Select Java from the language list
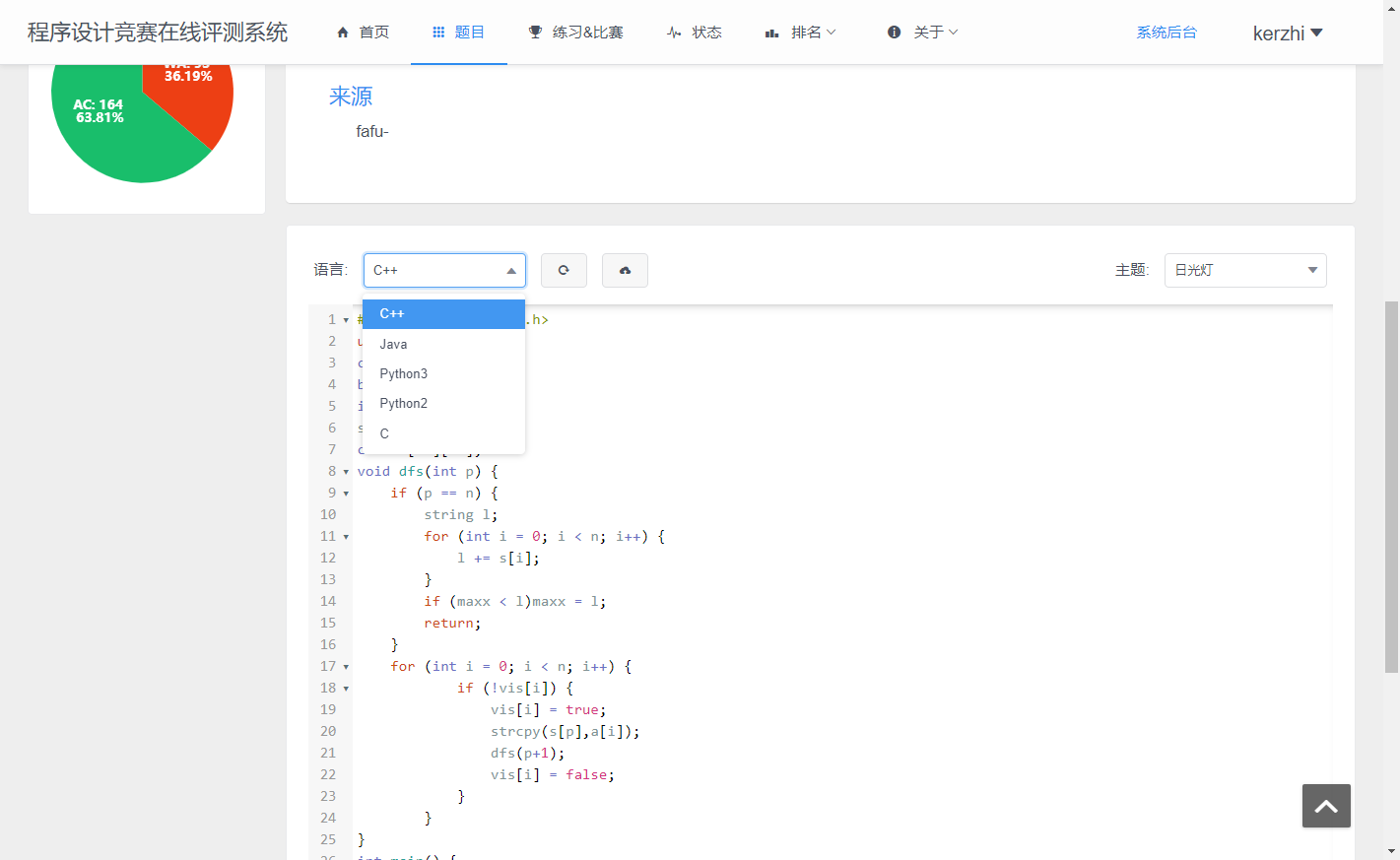 tap(394, 344)
